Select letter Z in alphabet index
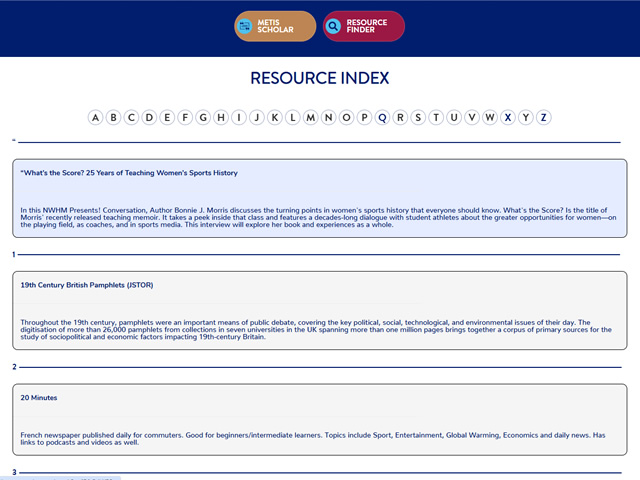 tap(544, 118)
